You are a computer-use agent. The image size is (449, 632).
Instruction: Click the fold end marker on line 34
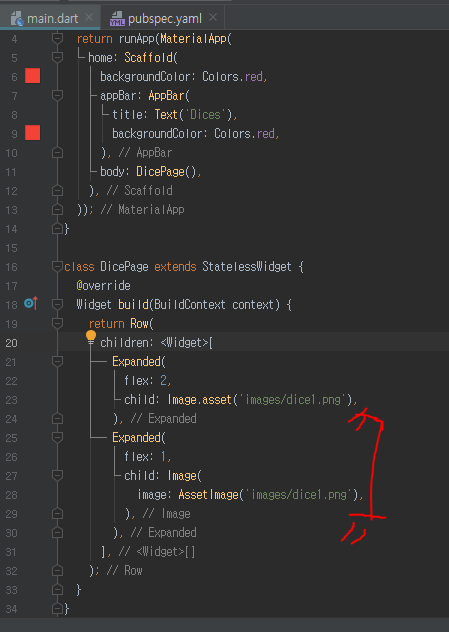[x=58, y=608]
